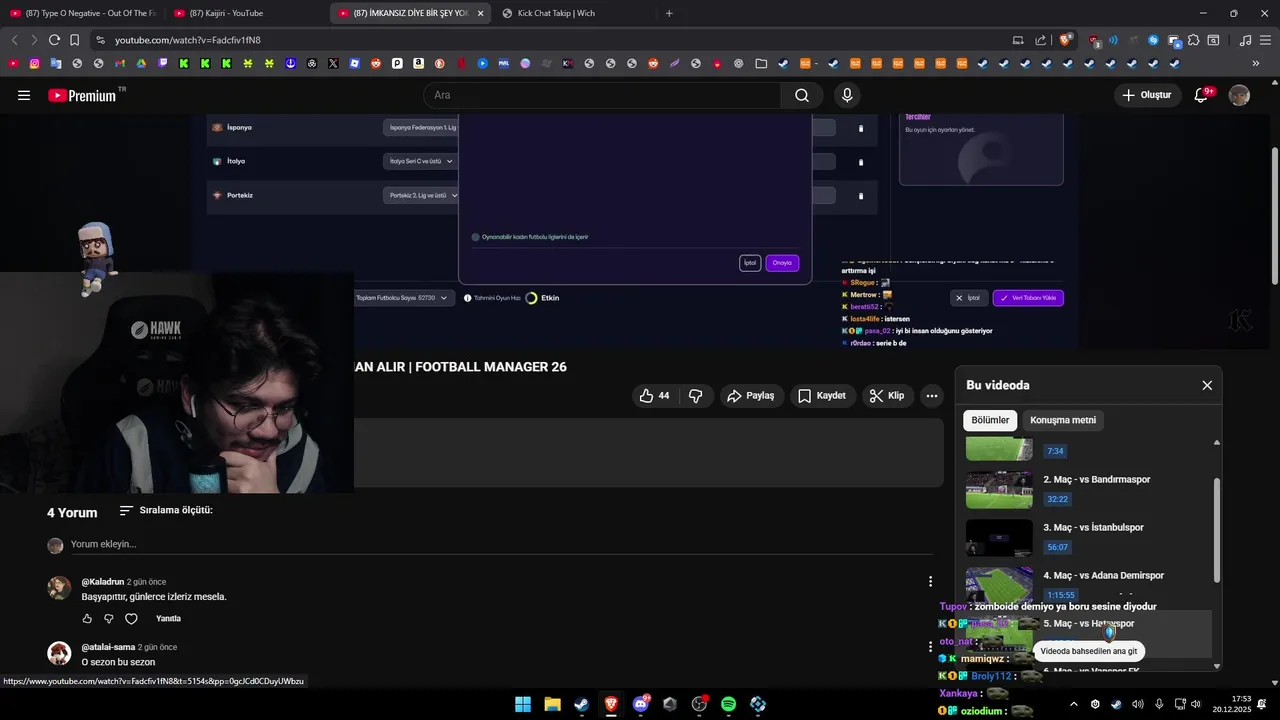
Task: Open more actions three-dot menu under video
Action: tap(932, 396)
